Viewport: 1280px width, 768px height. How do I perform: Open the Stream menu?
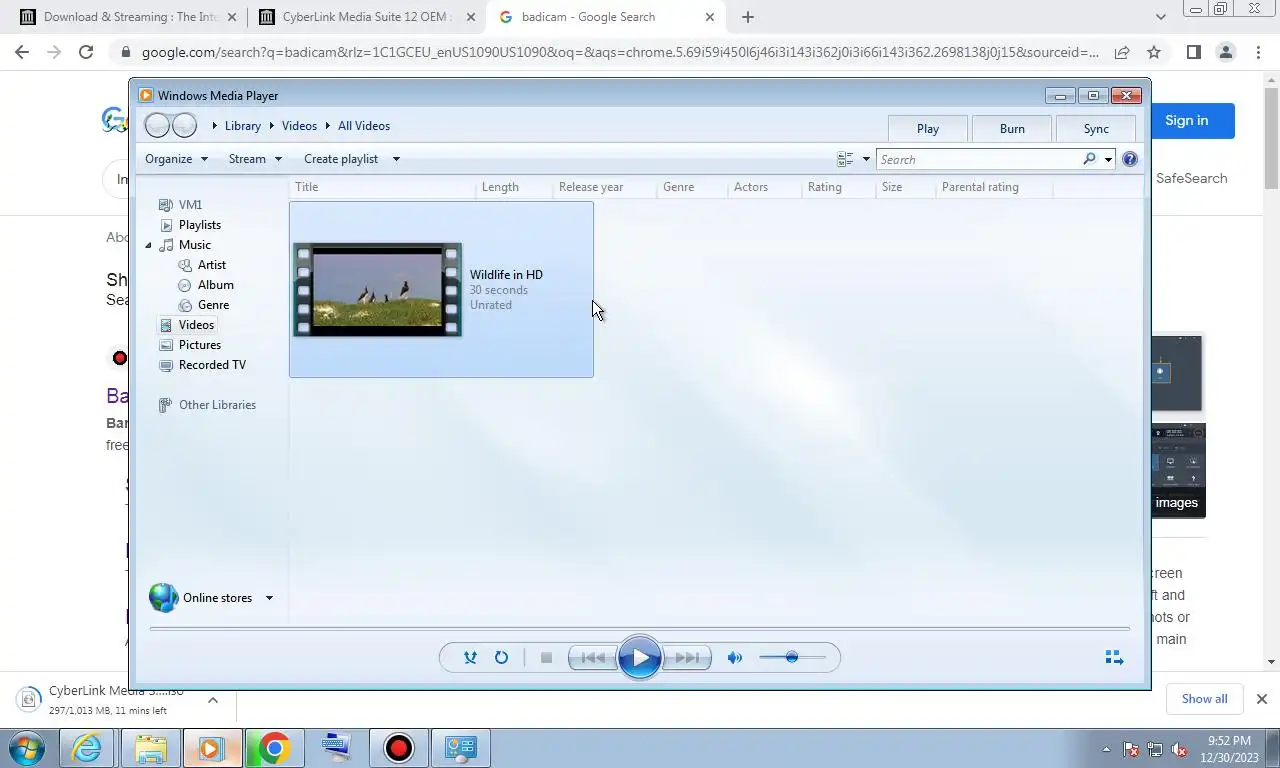tap(255, 159)
